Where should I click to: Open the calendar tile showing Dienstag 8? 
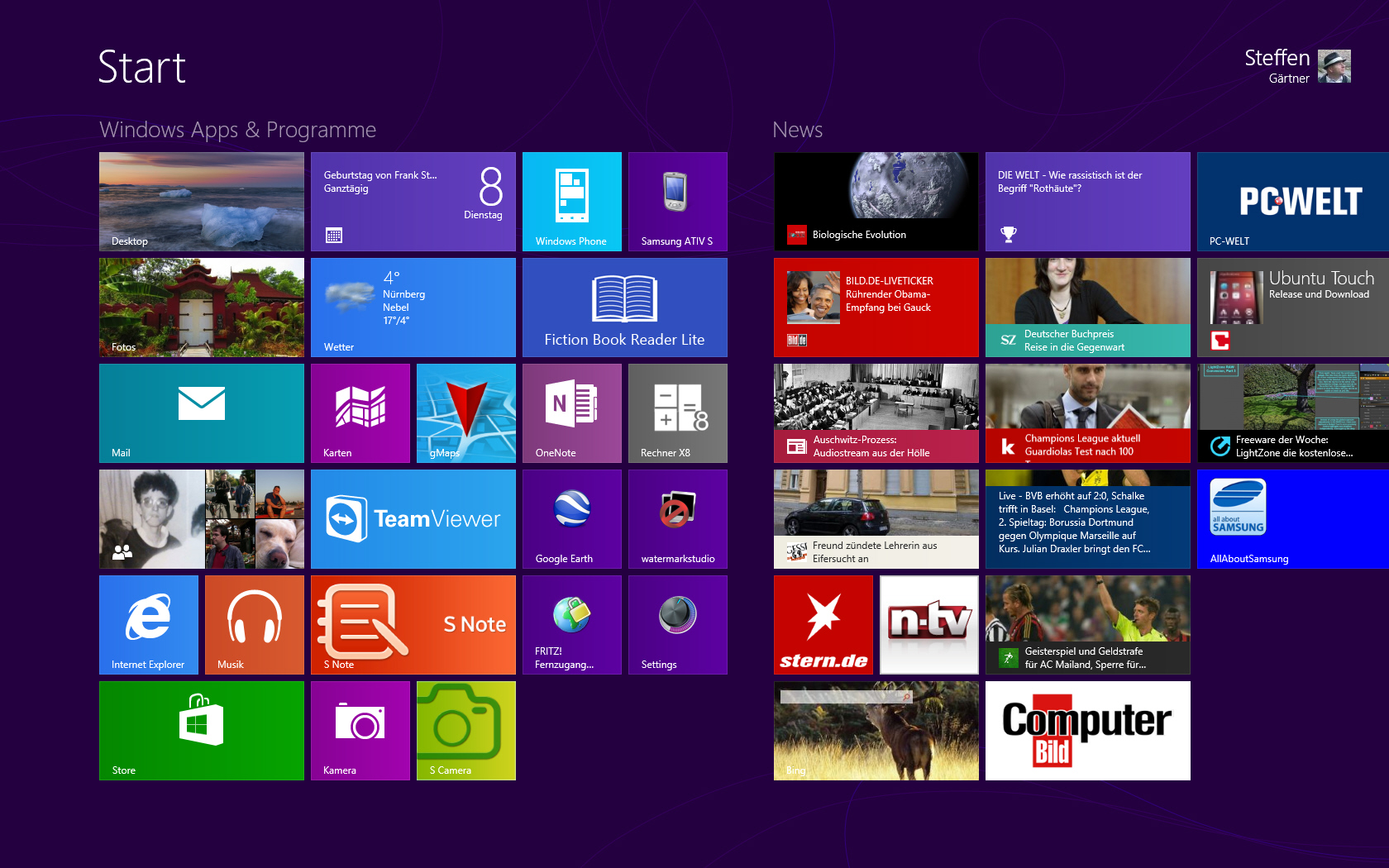pos(413,202)
